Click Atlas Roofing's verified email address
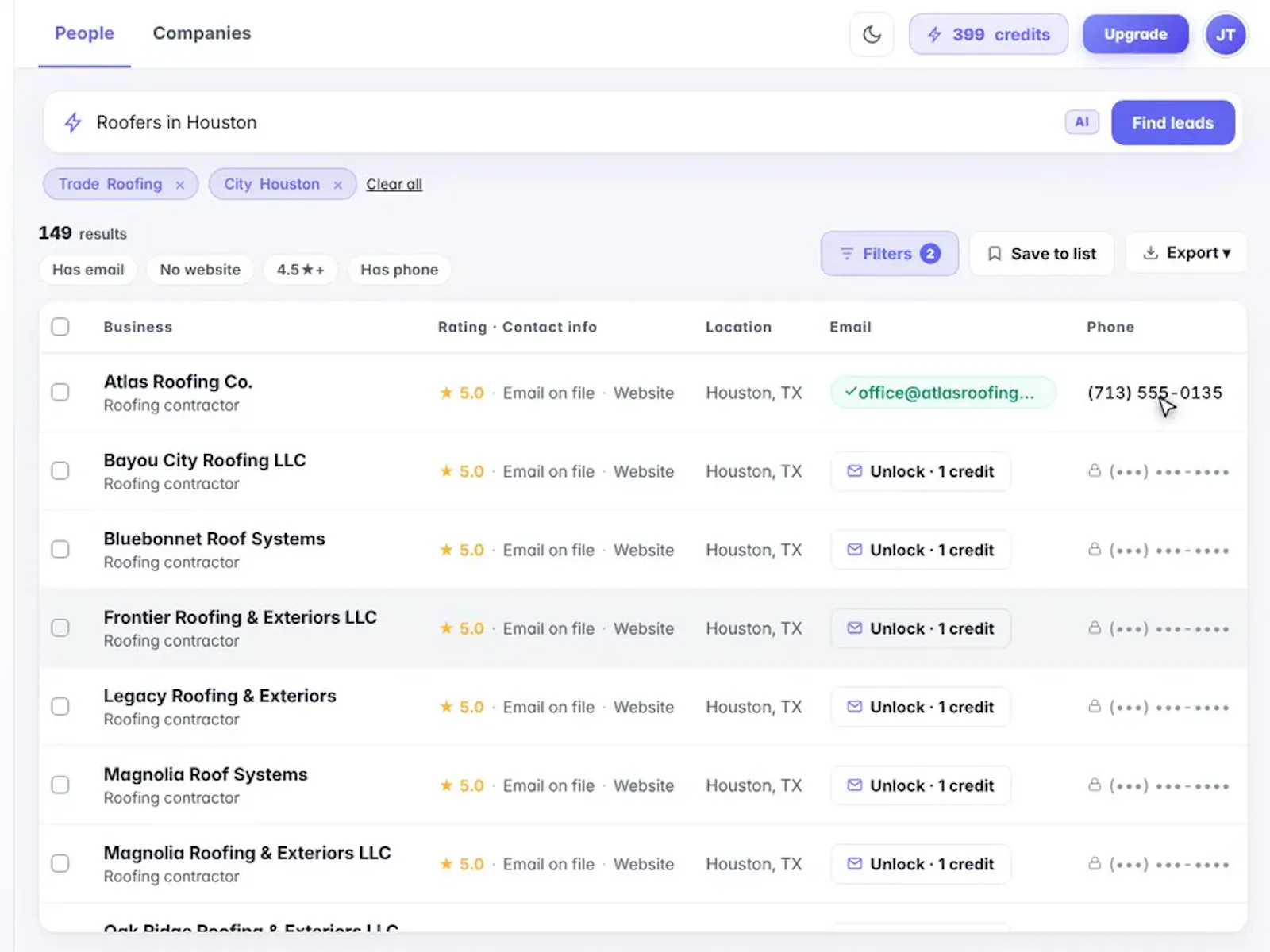Image resolution: width=1270 pixels, height=952 pixels. tap(943, 393)
